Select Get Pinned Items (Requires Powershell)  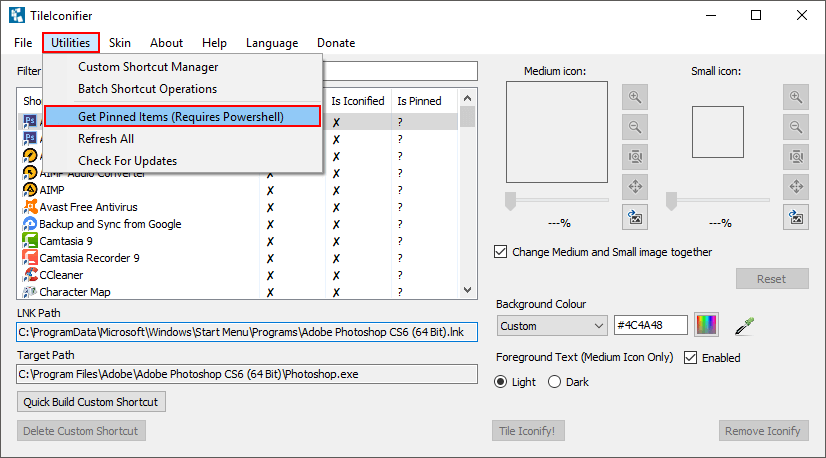(182, 116)
